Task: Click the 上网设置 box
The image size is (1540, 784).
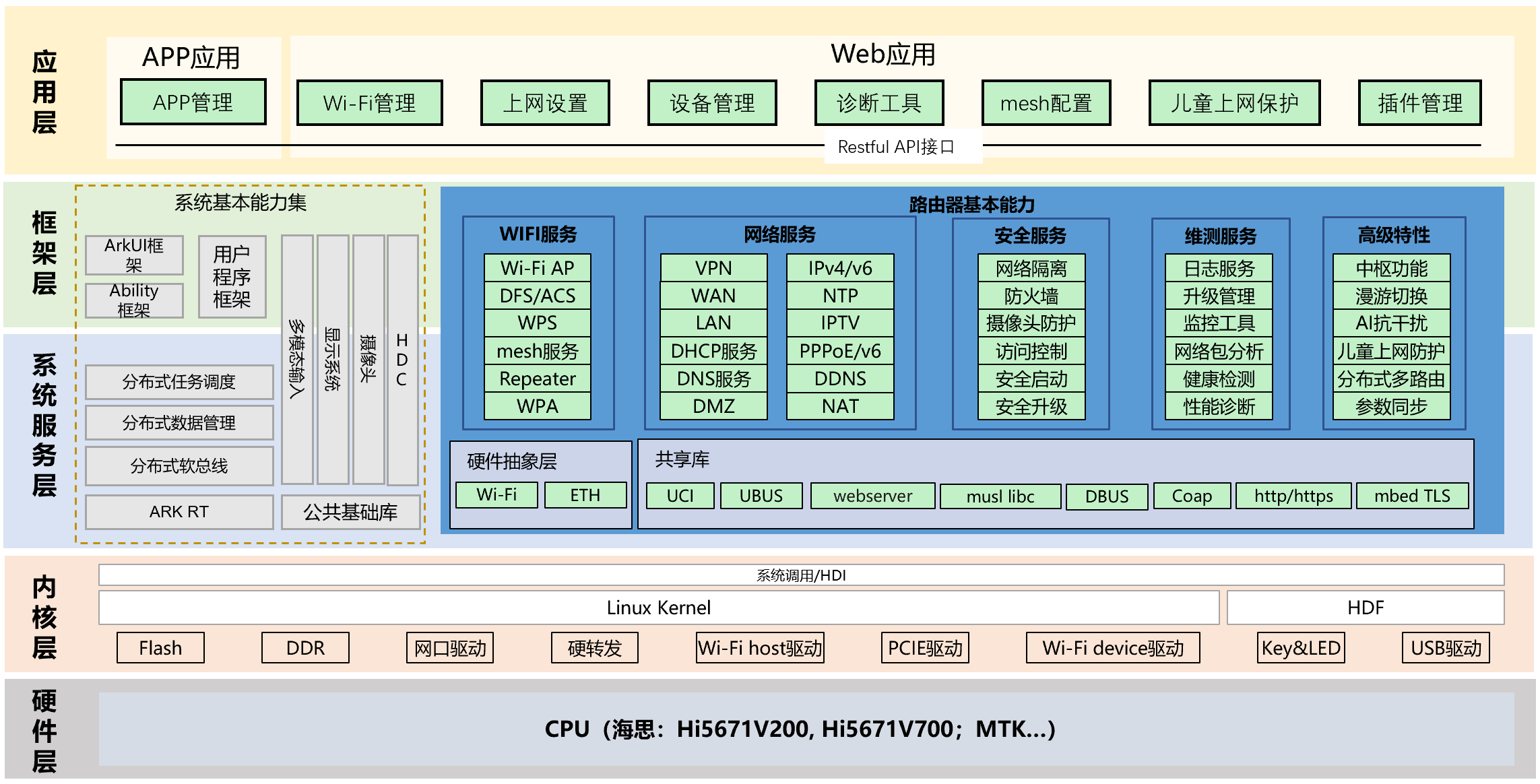Action: 545,103
